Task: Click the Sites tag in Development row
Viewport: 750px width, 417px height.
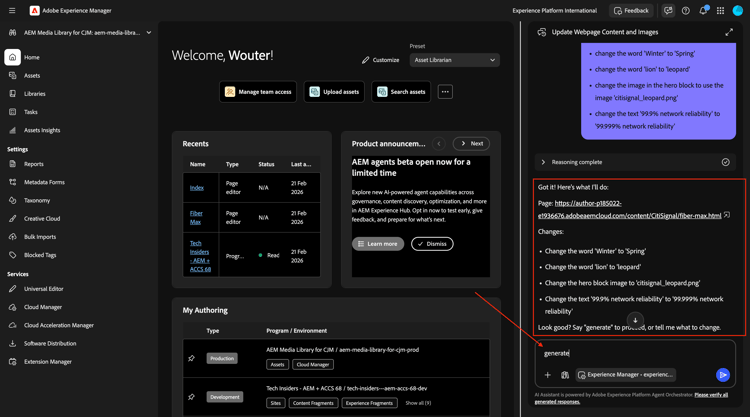Action: pos(276,403)
